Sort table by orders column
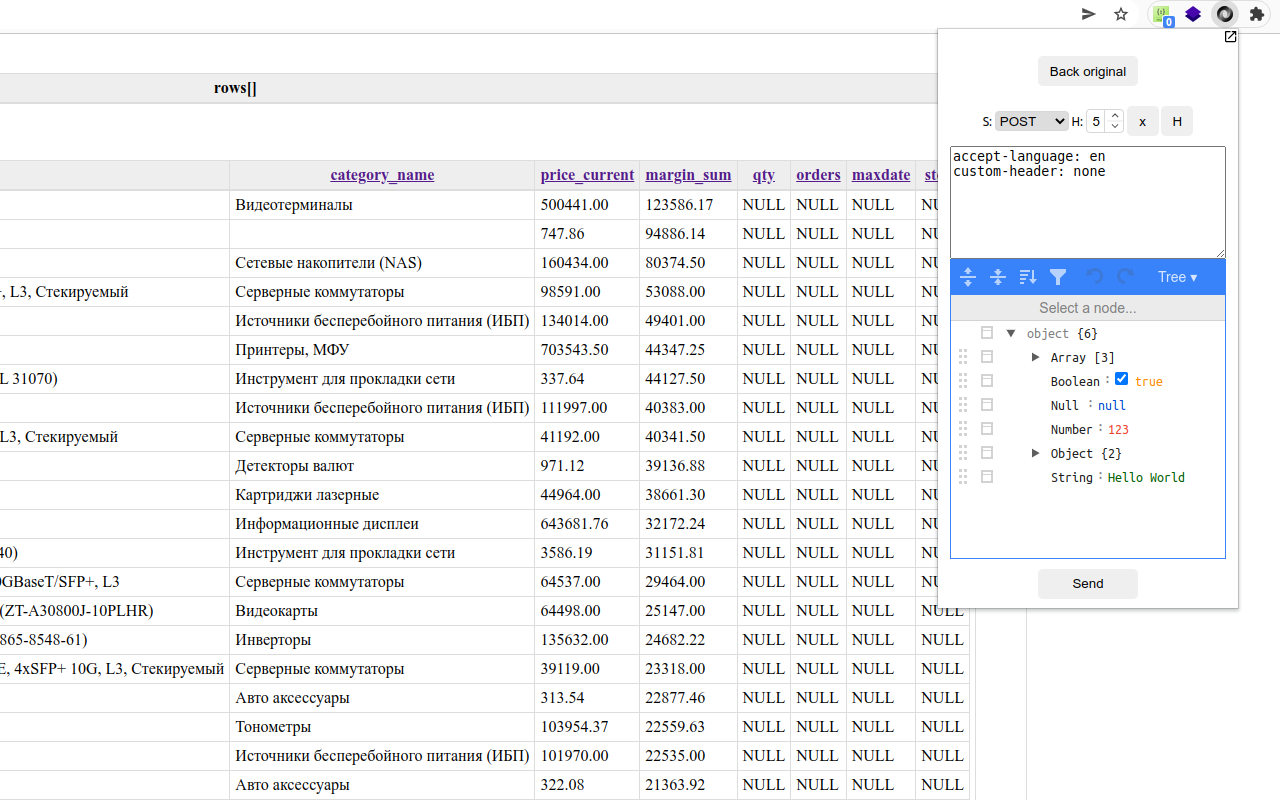1280x800 pixels. point(818,175)
